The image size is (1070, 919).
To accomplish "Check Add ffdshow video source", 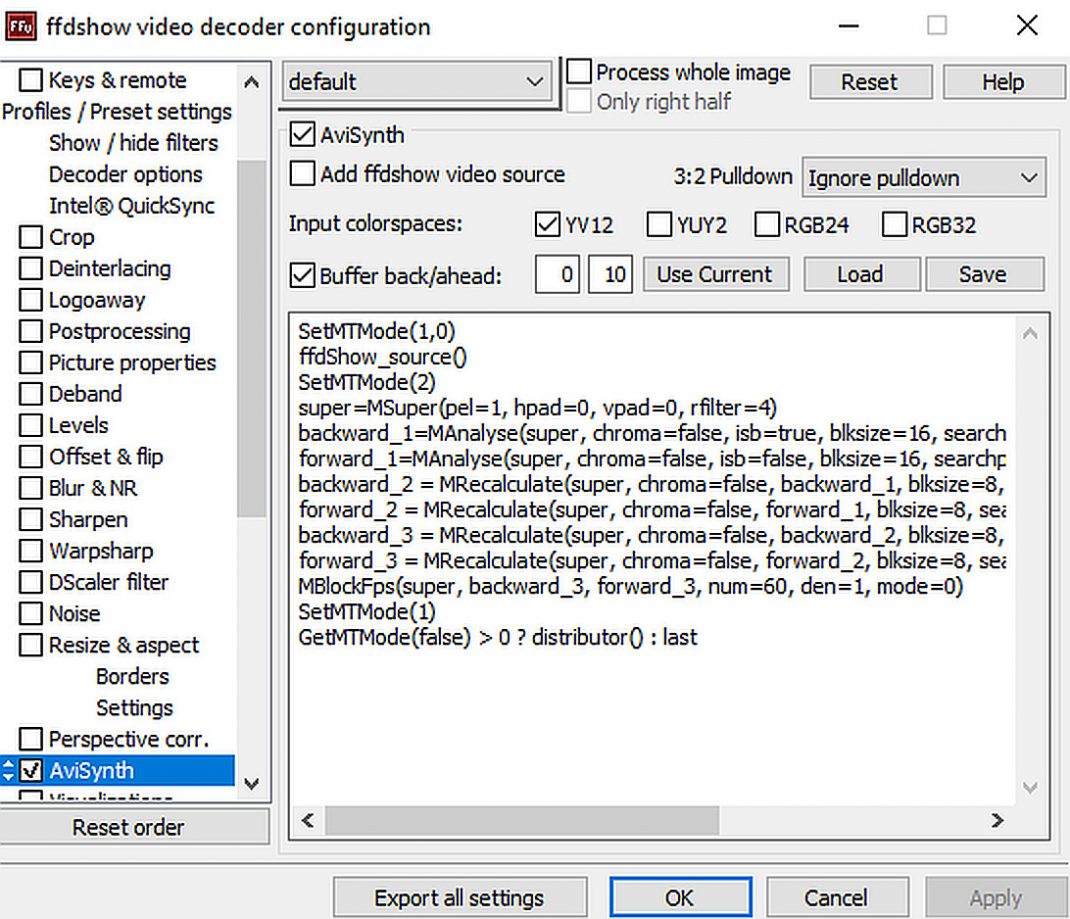I will click(x=302, y=174).
